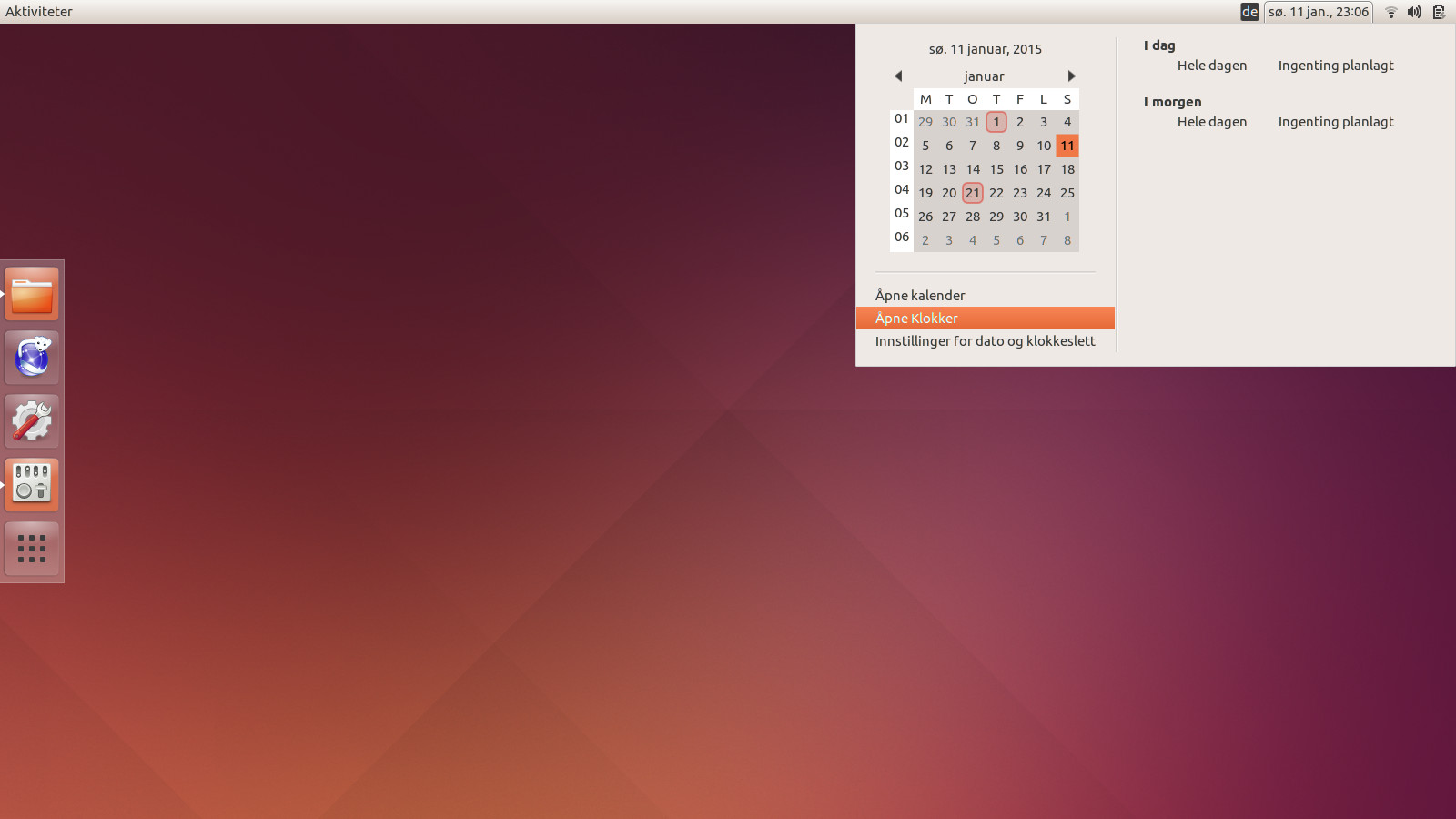This screenshot has height=819, width=1456.
Task: Show all applications grid icon
Action: click(32, 549)
